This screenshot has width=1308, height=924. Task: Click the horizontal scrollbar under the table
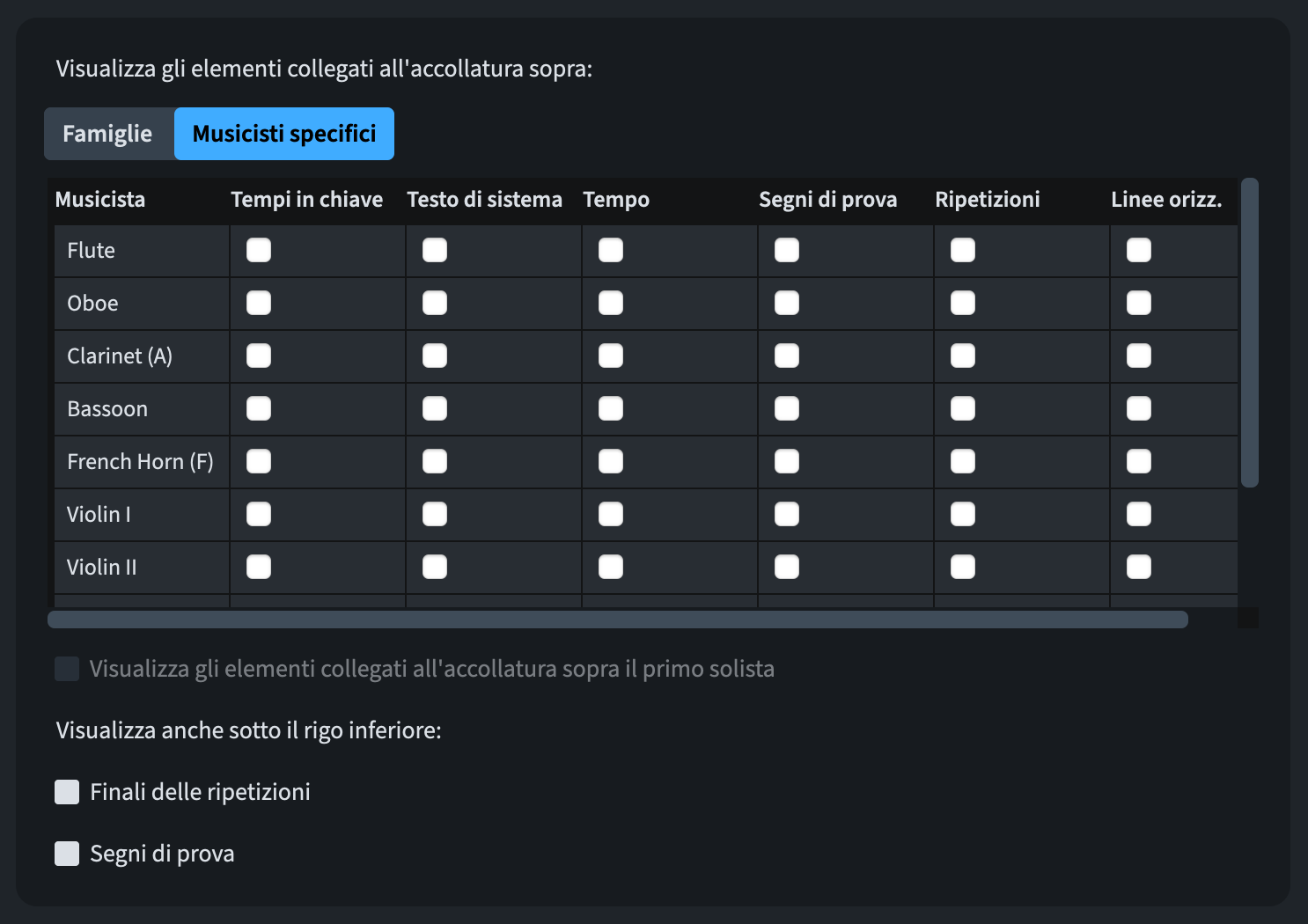[x=617, y=620]
